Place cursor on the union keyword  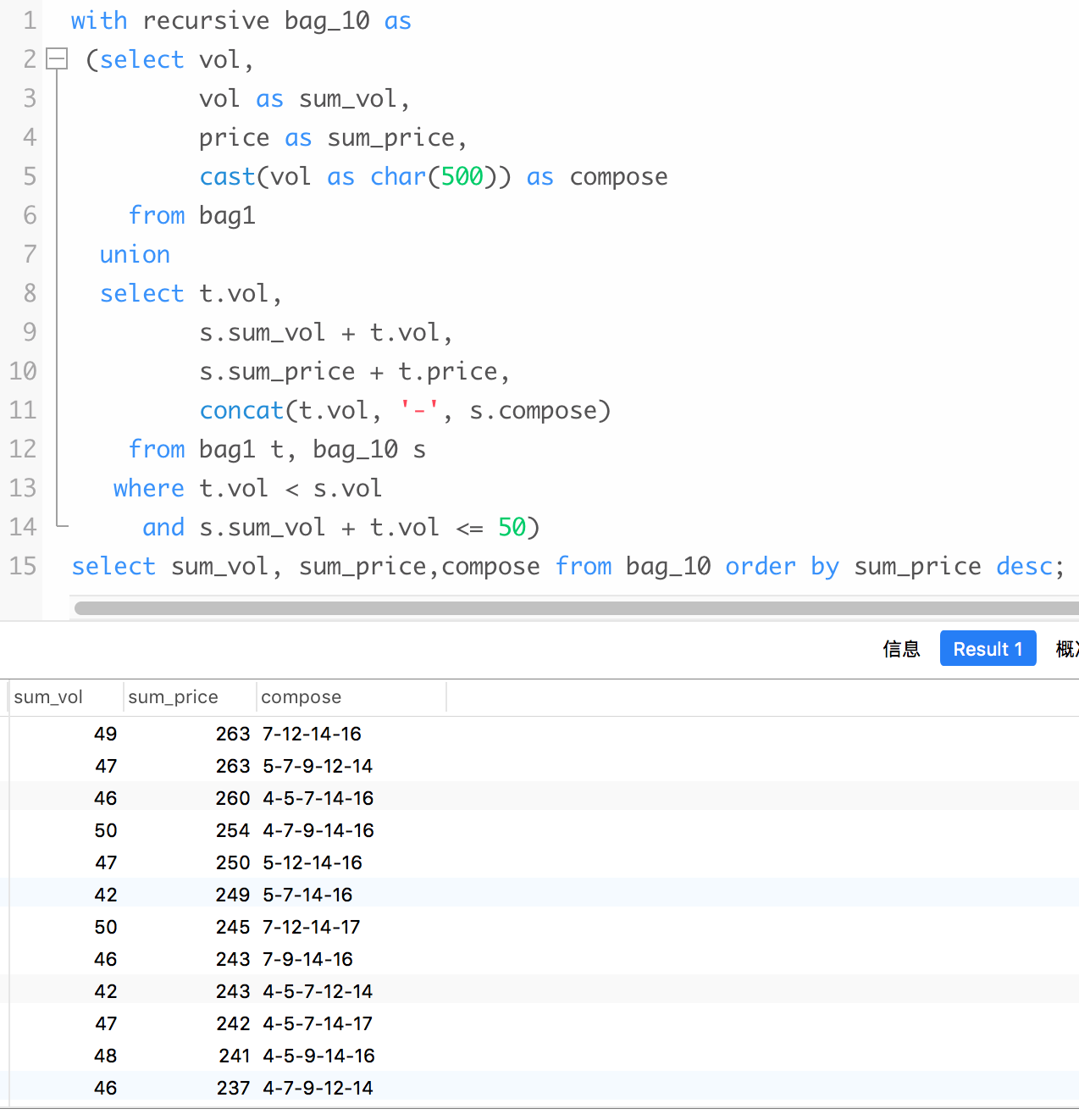(135, 254)
